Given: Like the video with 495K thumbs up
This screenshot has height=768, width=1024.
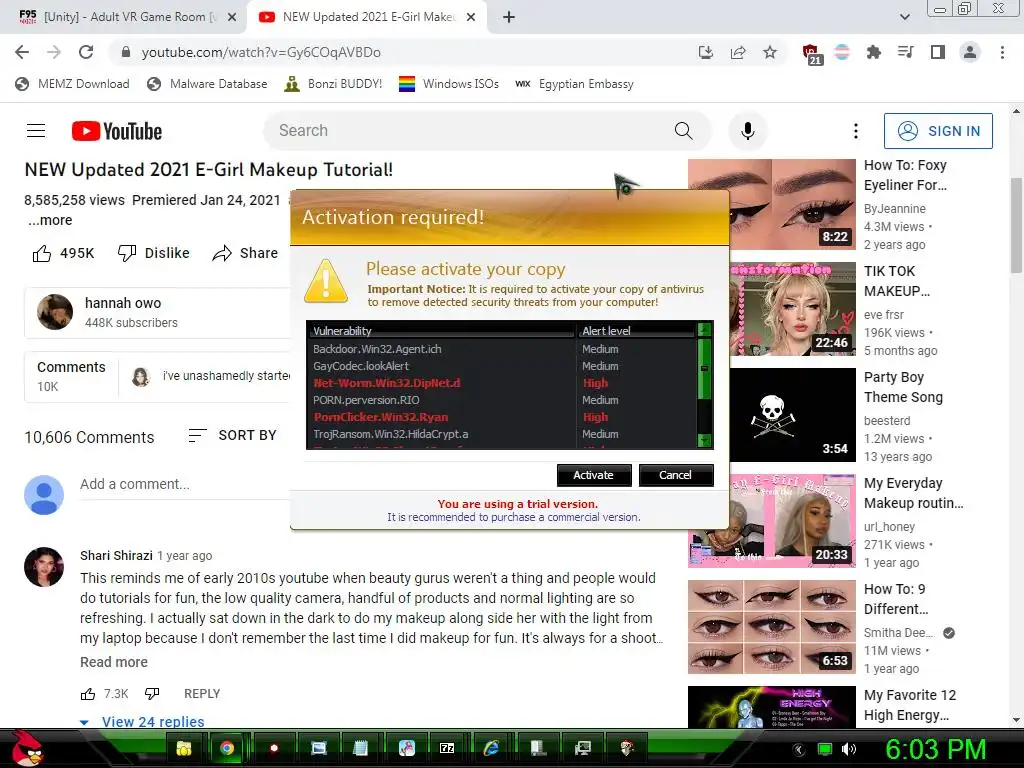Looking at the screenshot, I should pos(63,253).
